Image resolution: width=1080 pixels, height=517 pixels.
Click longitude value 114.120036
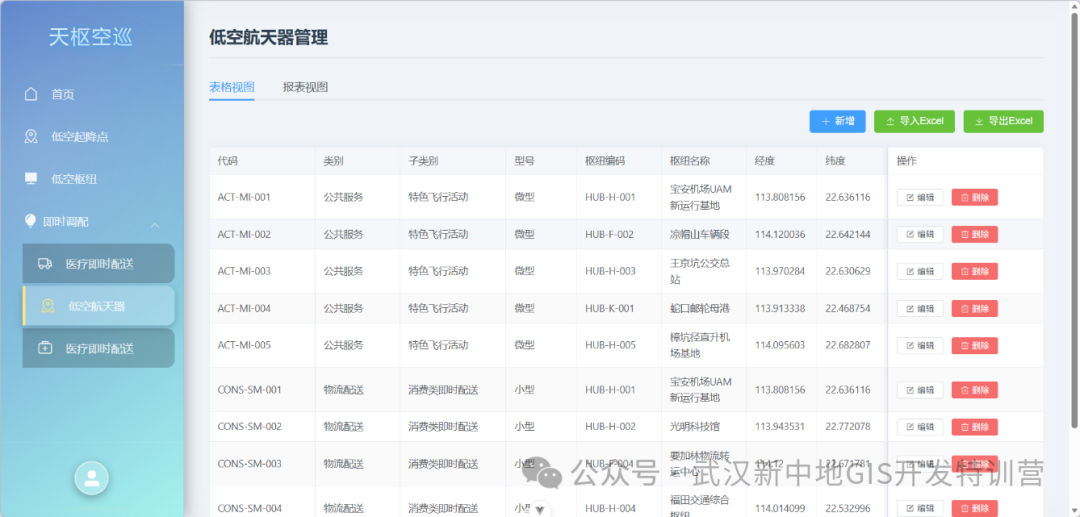pyautogui.click(x=780, y=234)
